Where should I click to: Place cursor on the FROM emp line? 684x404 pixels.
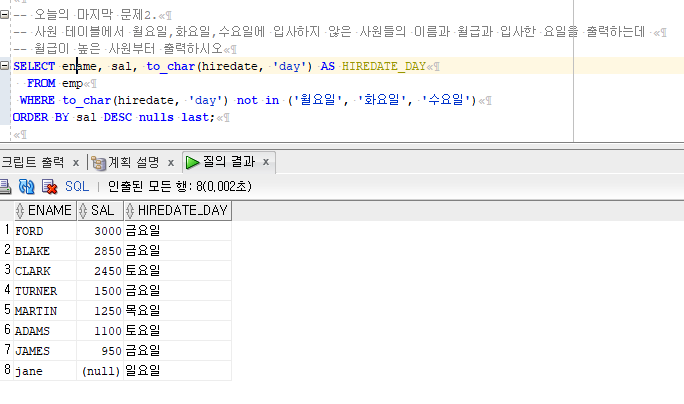[55, 83]
